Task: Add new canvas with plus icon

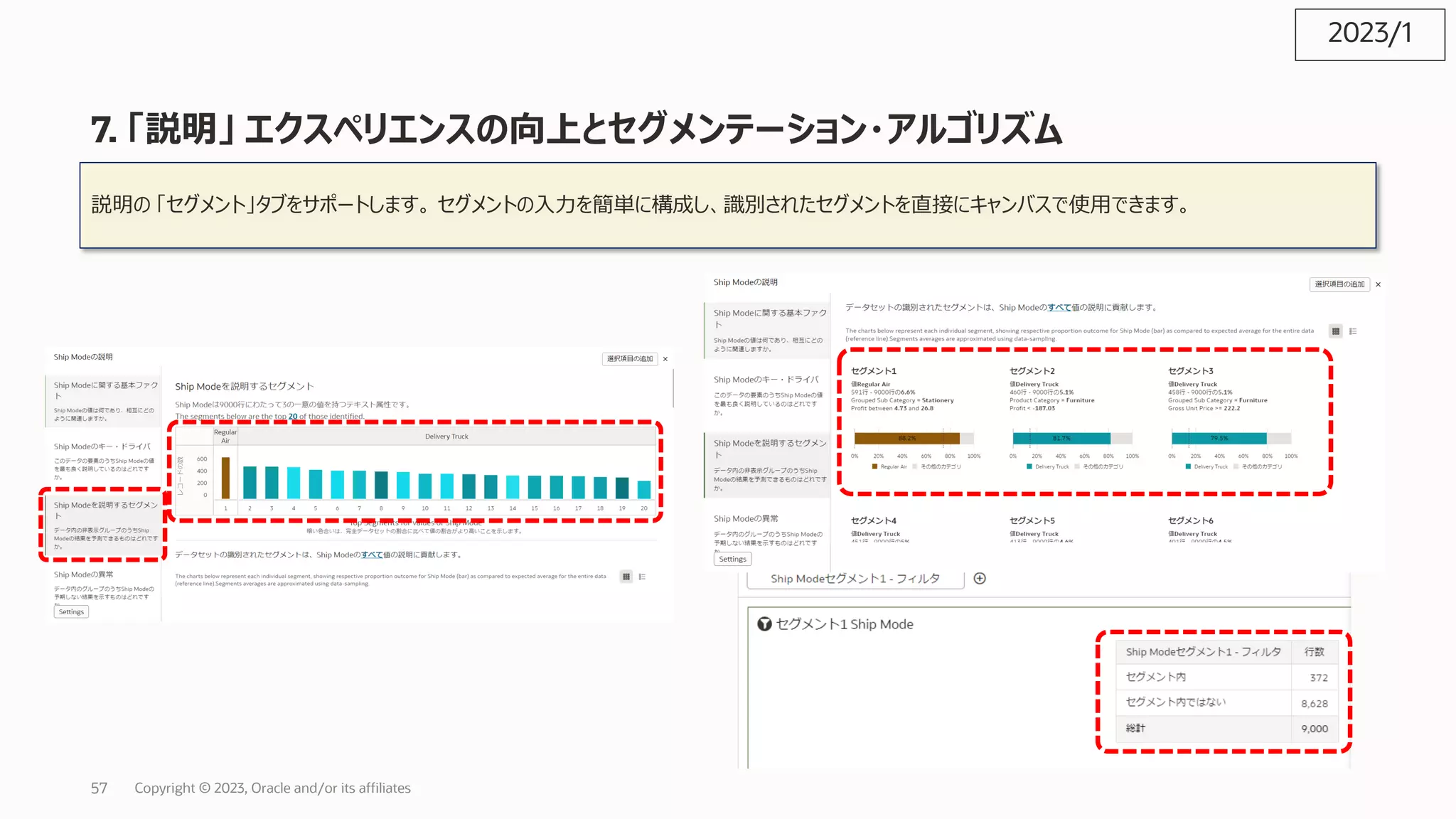Action: click(980, 579)
